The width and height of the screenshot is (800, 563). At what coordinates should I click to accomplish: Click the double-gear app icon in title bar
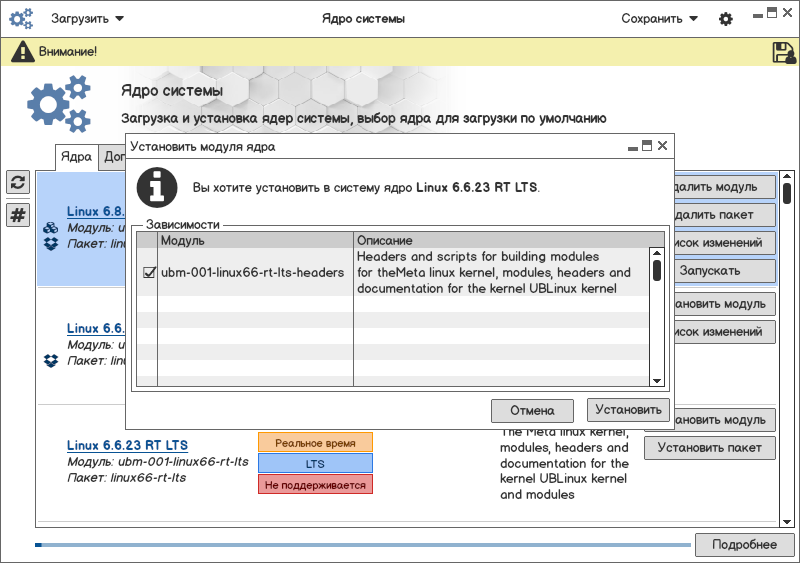(x=21, y=19)
